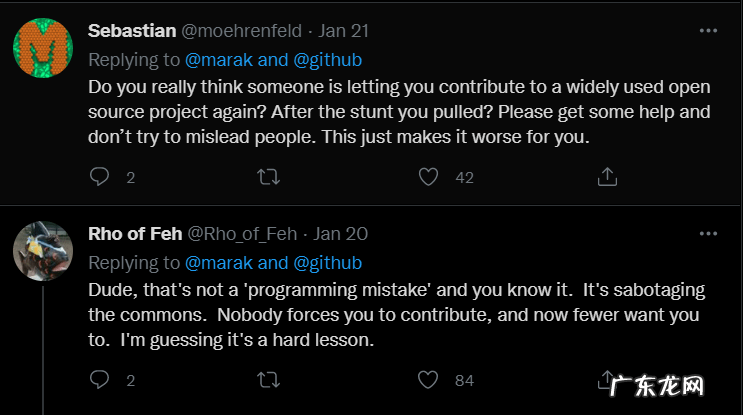Image resolution: width=743 pixels, height=415 pixels.
Task: Open the Jan 20 tweet timestamp
Action: coord(341,234)
